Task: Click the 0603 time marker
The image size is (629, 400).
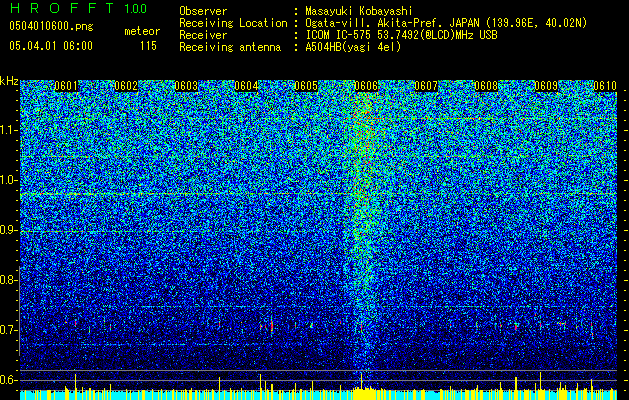Action: pyautogui.click(x=186, y=86)
